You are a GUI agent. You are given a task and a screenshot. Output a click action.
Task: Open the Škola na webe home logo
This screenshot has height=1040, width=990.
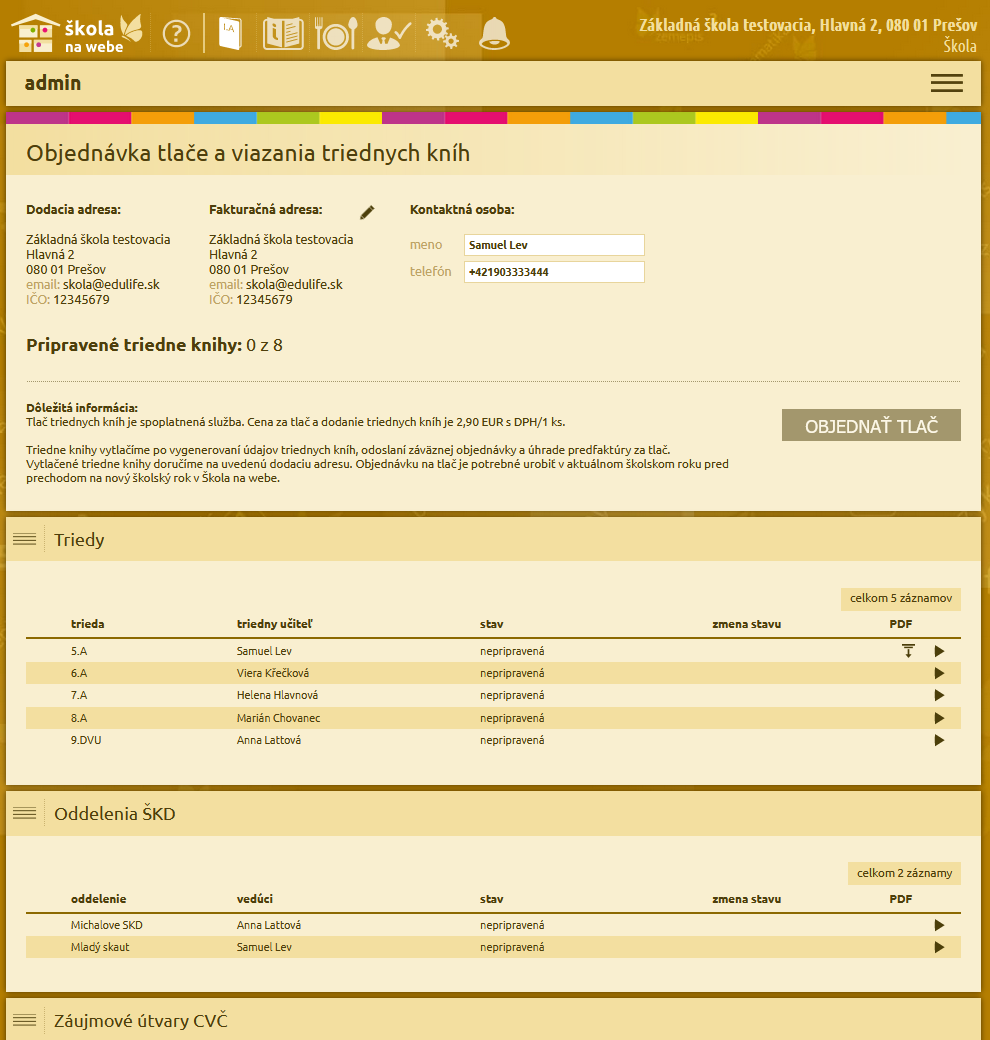76,33
